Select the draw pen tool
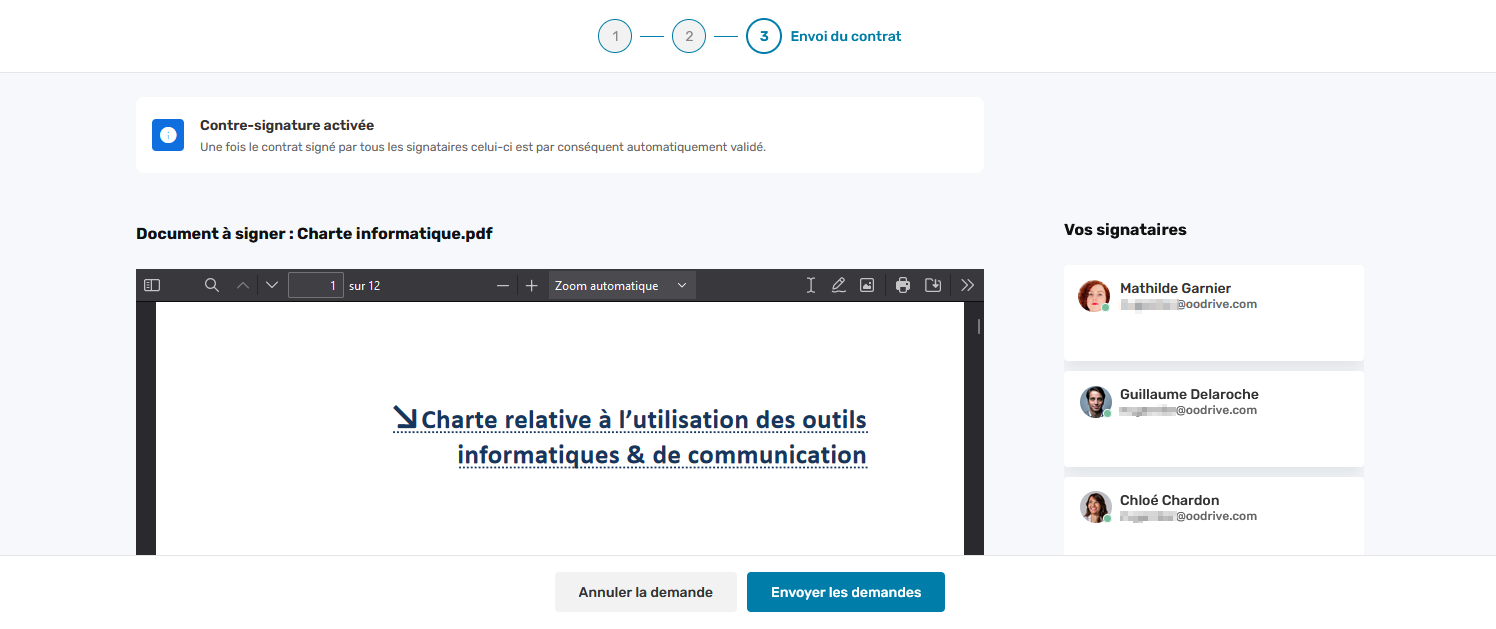This screenshot has height=629, width=1496. click(x=839, y=285)
